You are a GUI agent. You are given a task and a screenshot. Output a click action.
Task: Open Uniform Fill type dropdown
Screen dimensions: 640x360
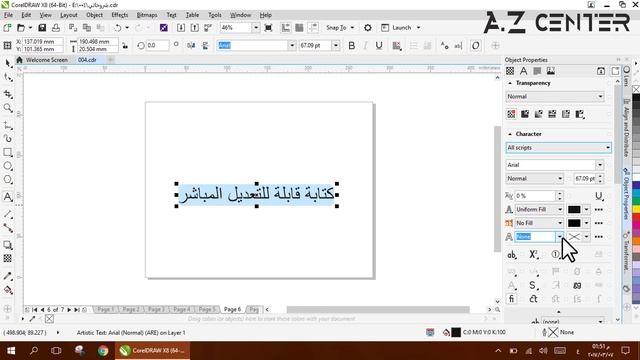click(539, 209)
